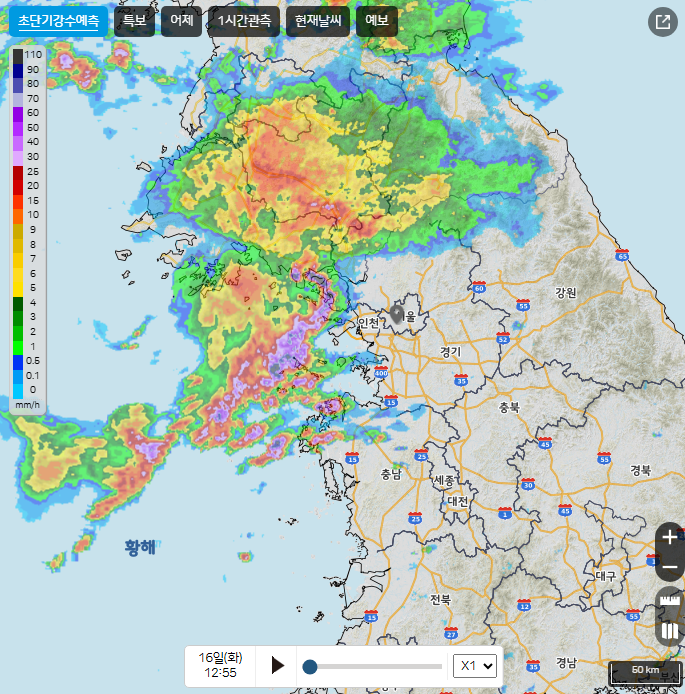
Task: Click the 110 mm/h legend swatch
Action: [18, 56]
